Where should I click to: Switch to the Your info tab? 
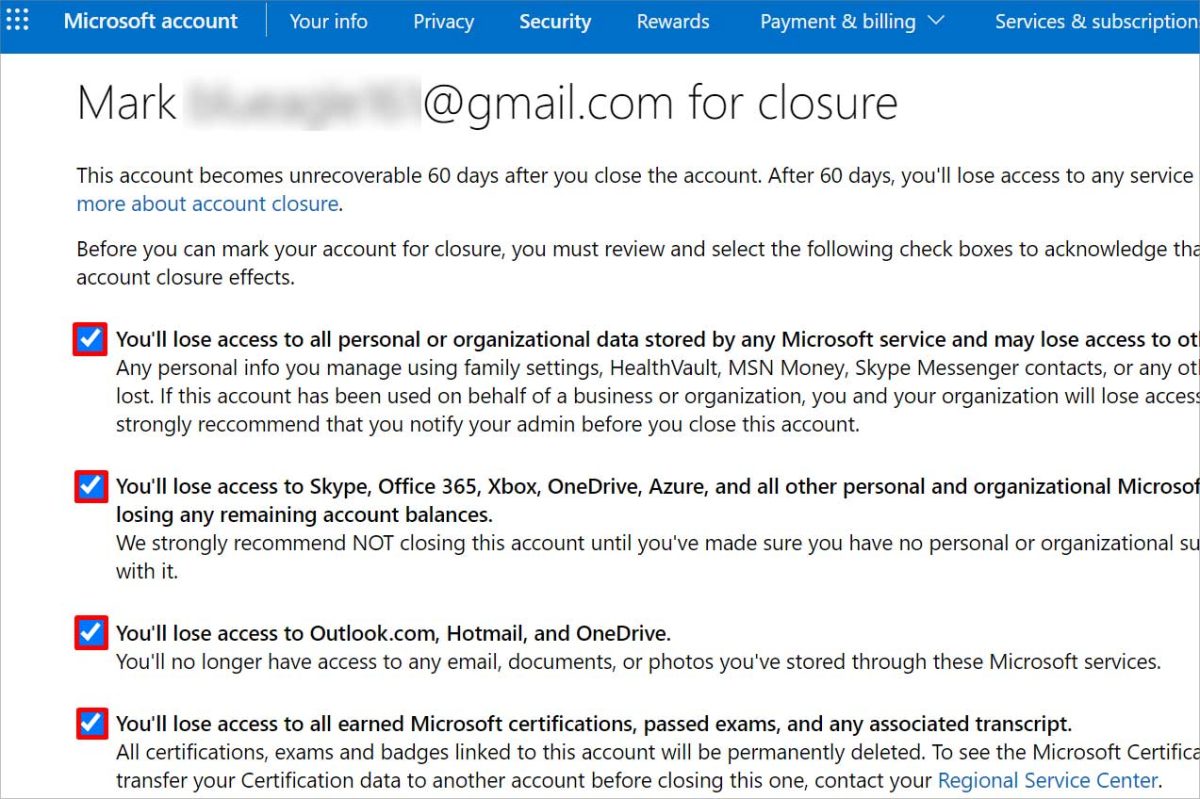point(328,21)
